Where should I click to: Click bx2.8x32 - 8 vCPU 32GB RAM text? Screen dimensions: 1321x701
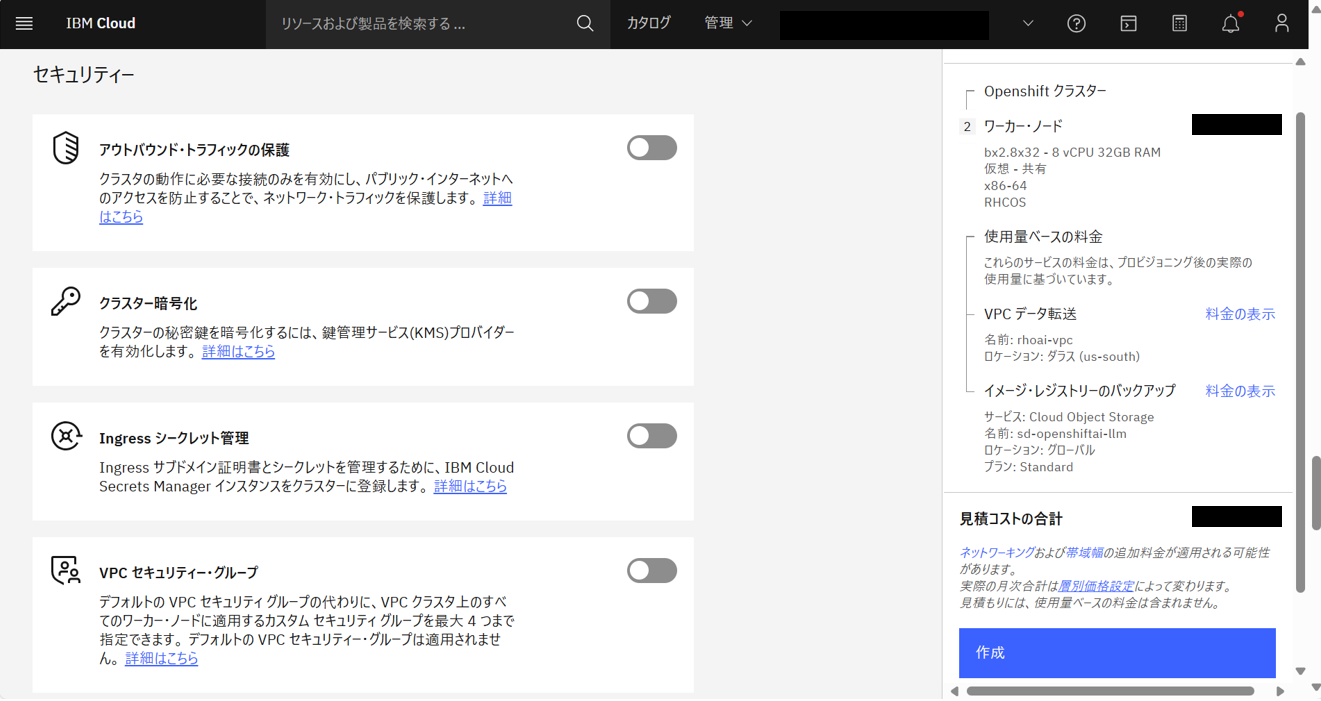point(1072,153)
